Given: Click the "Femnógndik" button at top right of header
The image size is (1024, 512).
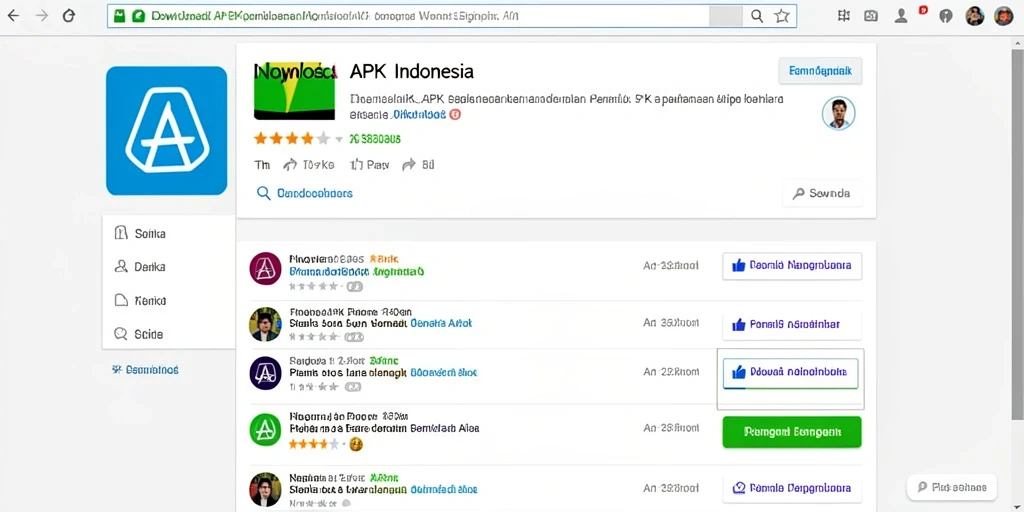Looking at the screenshot, I should coord(820,71).
